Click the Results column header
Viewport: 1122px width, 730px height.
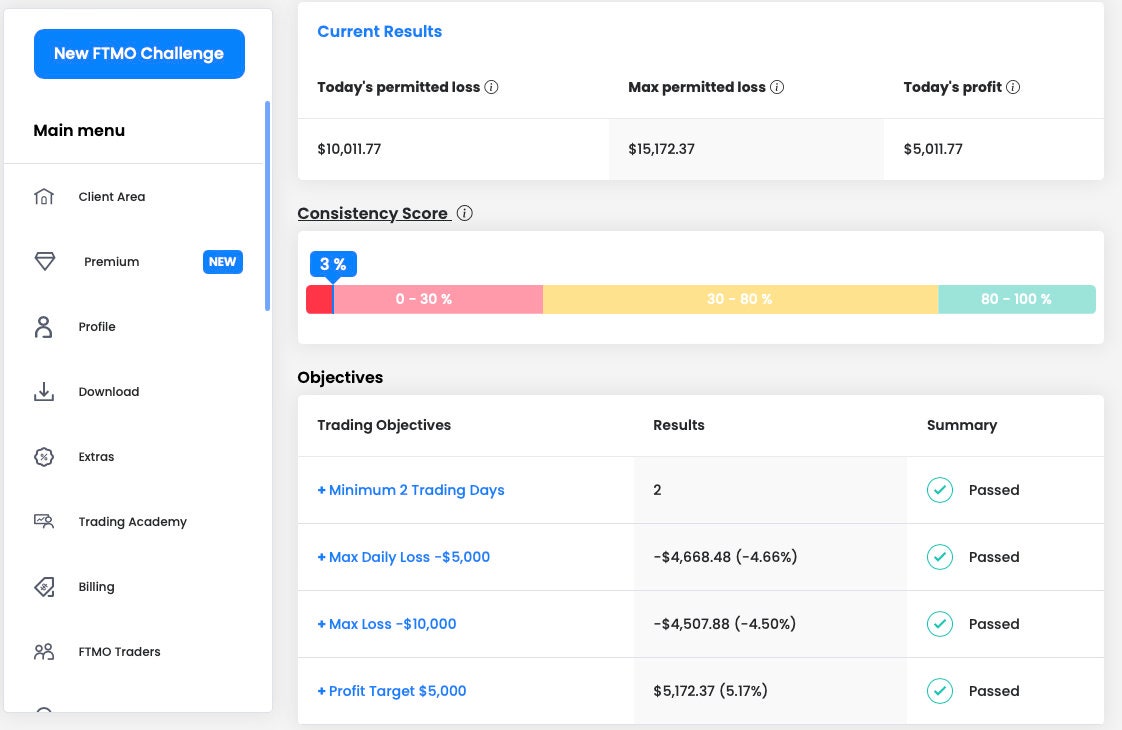tap(678, 425)
